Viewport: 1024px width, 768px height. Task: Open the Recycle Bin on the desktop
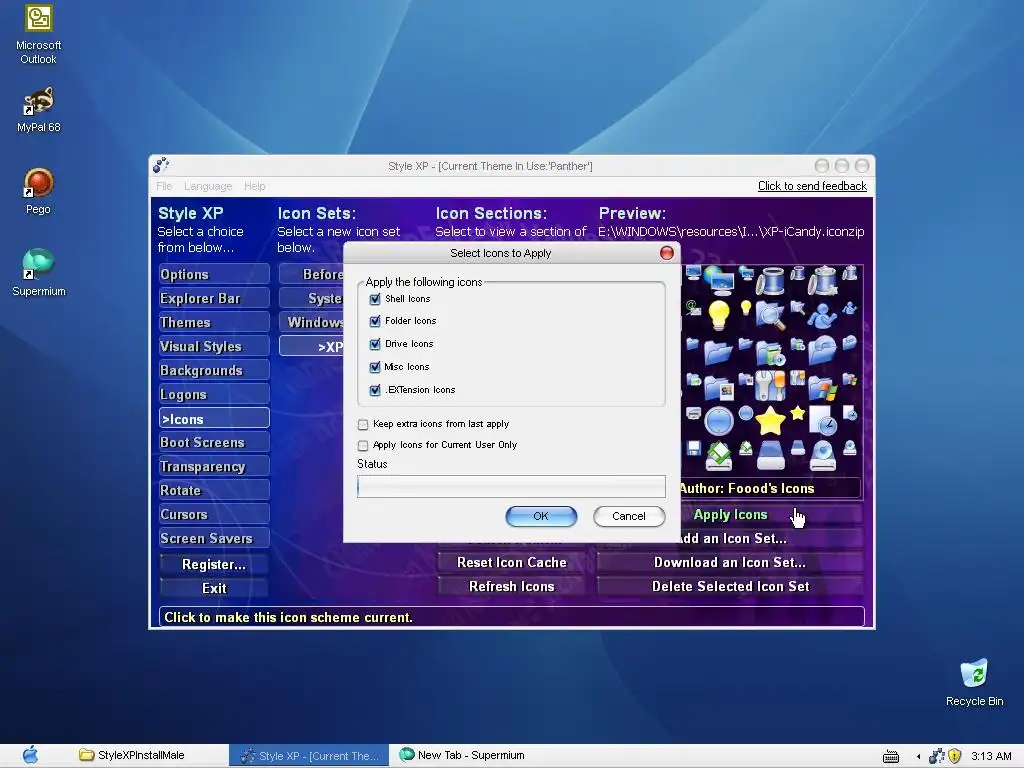974,682
